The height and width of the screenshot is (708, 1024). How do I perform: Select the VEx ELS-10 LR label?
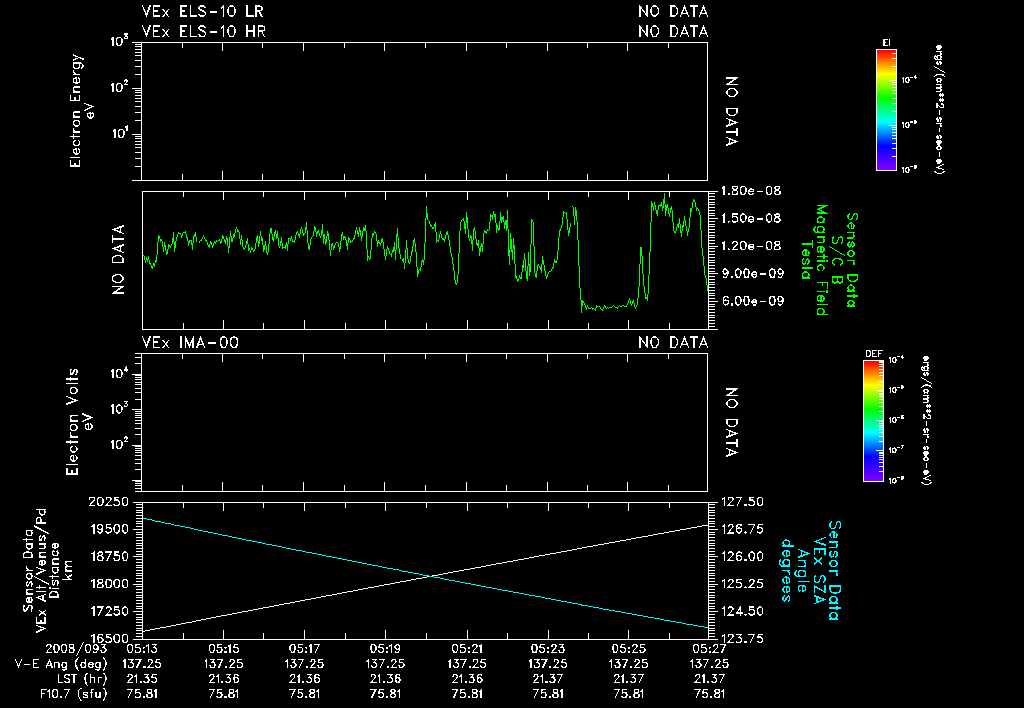203,11
